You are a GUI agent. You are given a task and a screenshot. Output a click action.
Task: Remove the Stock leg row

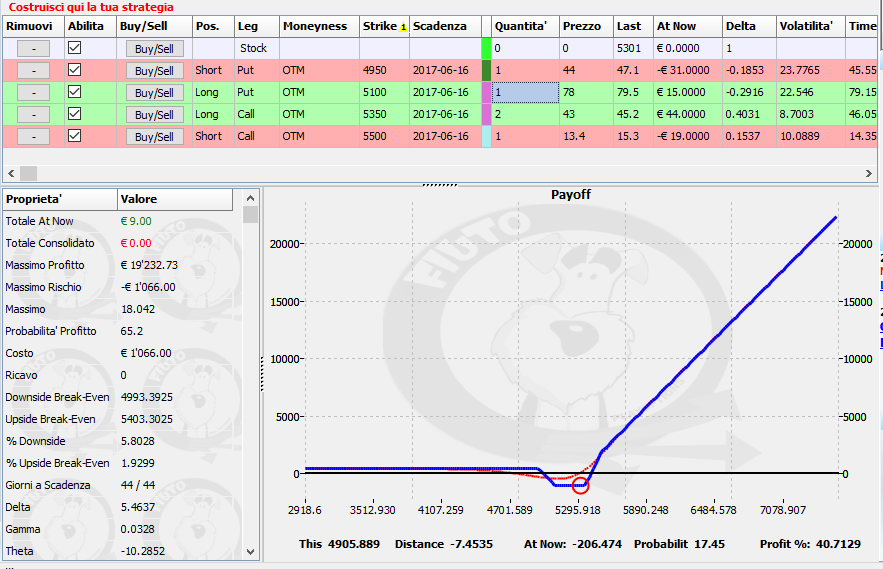[33, 48]
